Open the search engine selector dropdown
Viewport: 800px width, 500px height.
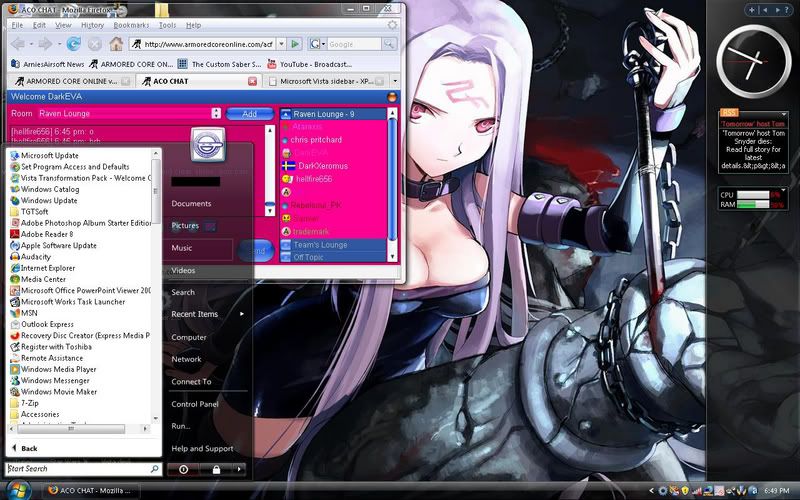click(319, 44)
